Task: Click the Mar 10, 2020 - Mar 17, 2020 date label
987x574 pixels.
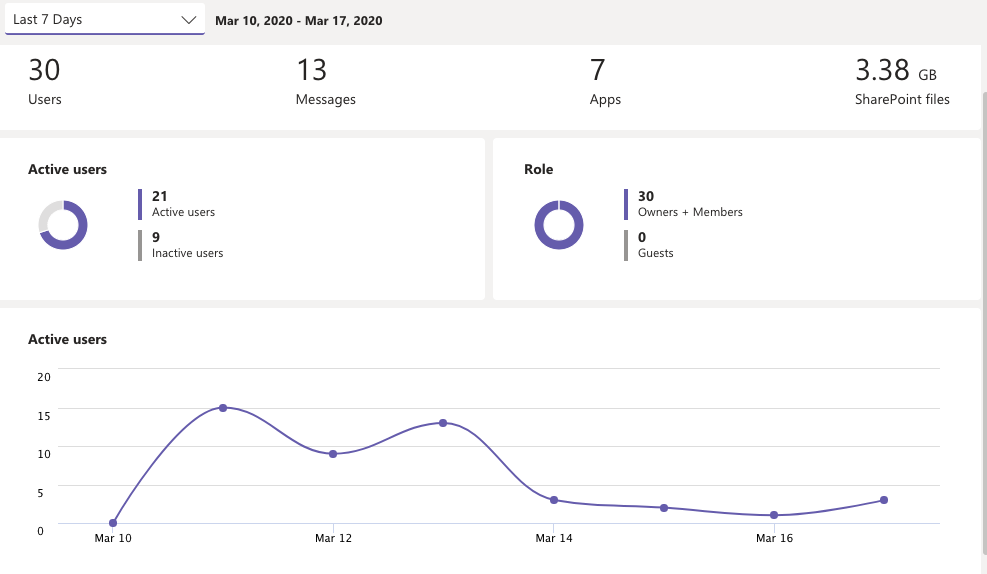Action: click(x=298, y=20)
